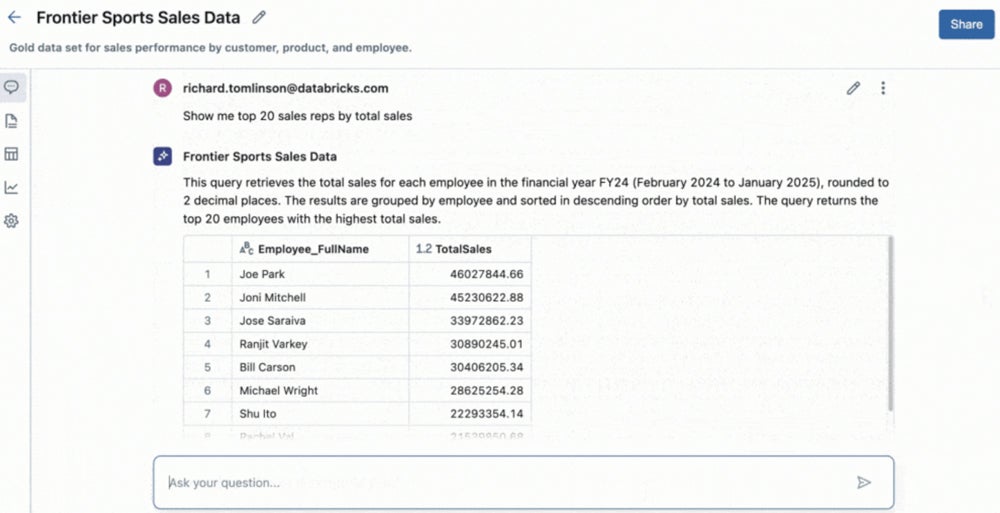Click the results table vertical scrollbar
The image size is (1000, 513).
point(890,324)
